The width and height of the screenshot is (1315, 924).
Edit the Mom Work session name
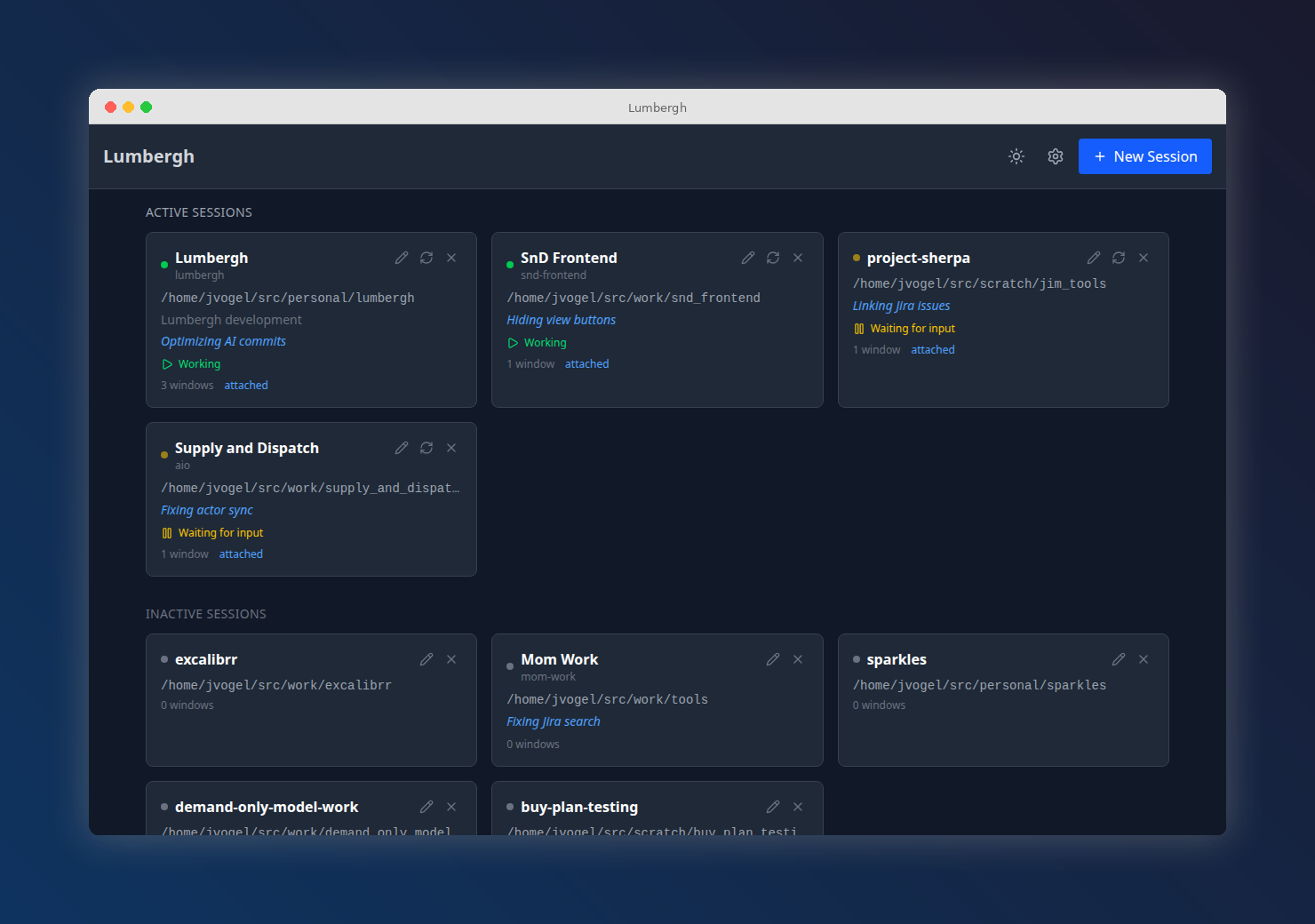click(x=772, y=658)
